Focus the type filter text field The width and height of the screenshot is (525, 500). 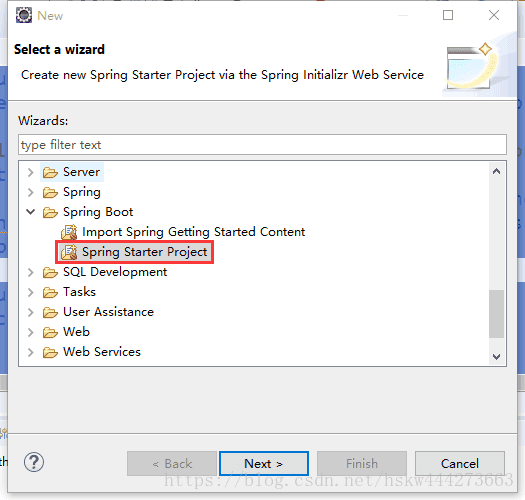[x=262, y=145]
